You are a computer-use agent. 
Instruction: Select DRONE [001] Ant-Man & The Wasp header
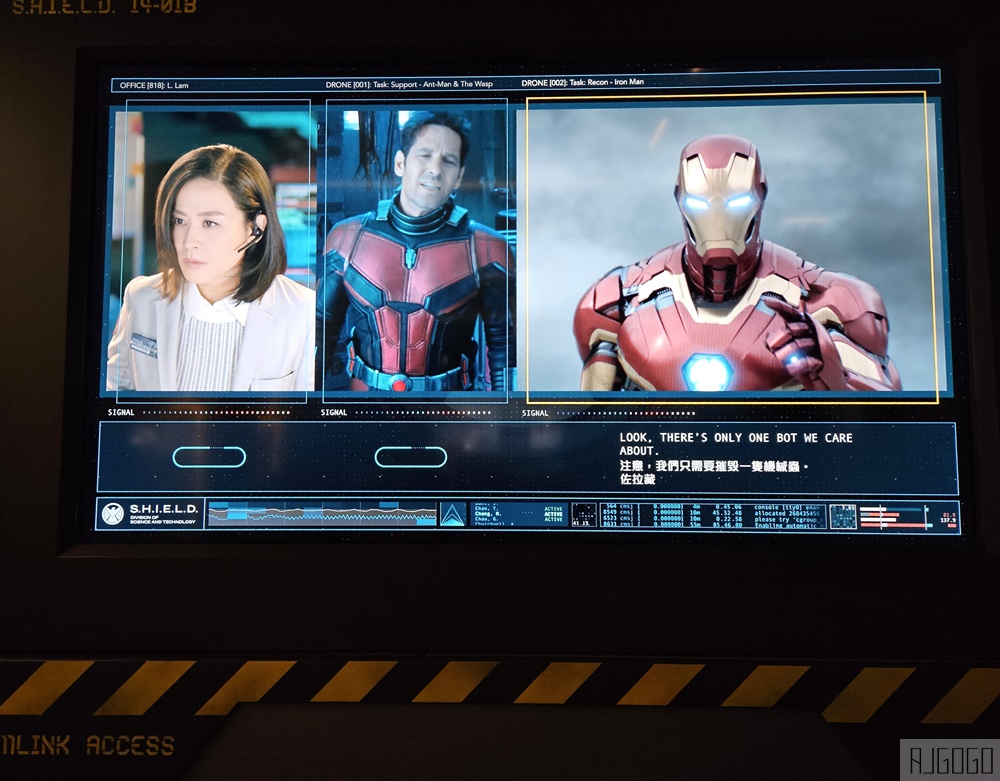[409, 84]
